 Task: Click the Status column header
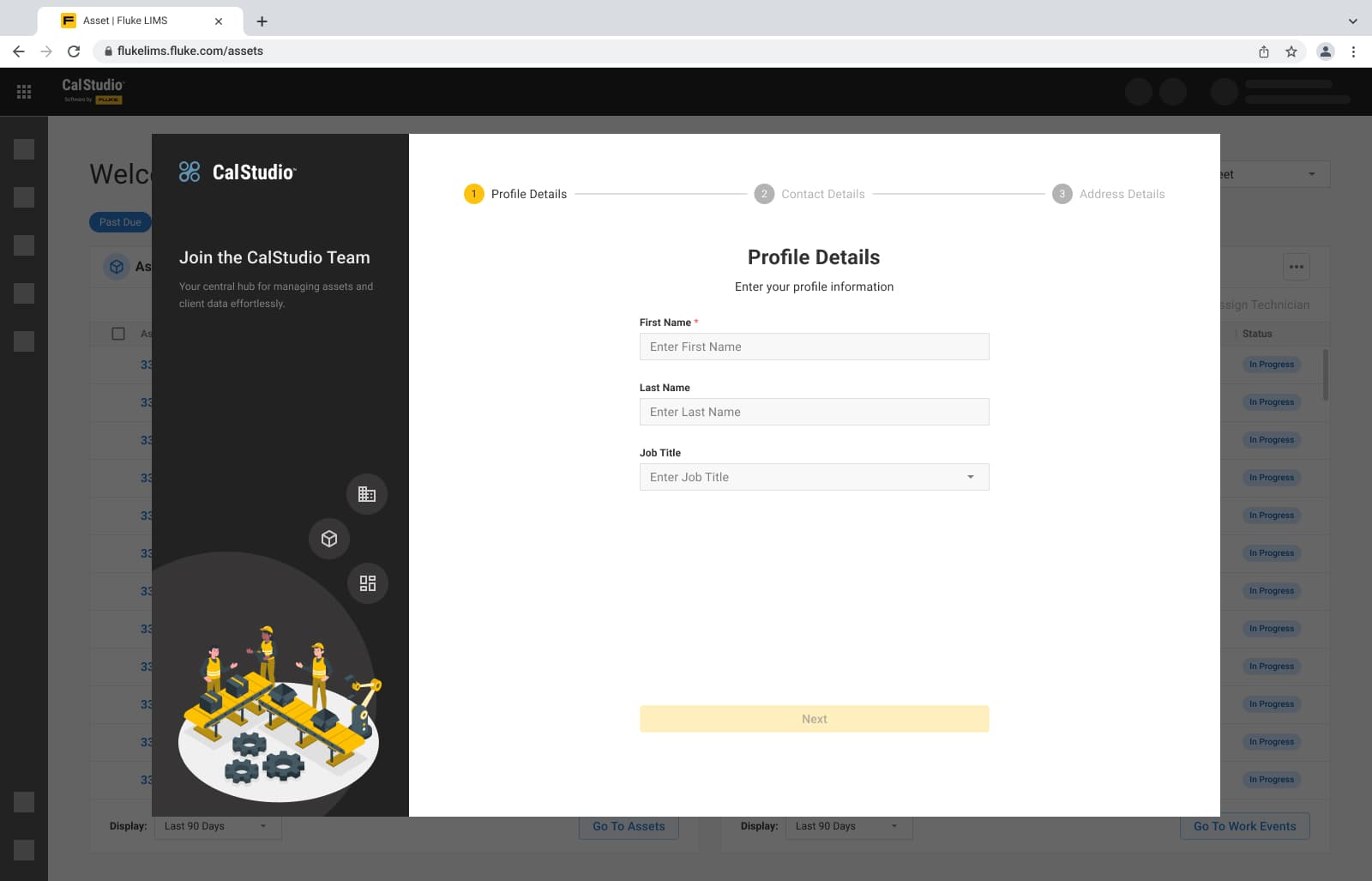click(x=1257, y=334)
